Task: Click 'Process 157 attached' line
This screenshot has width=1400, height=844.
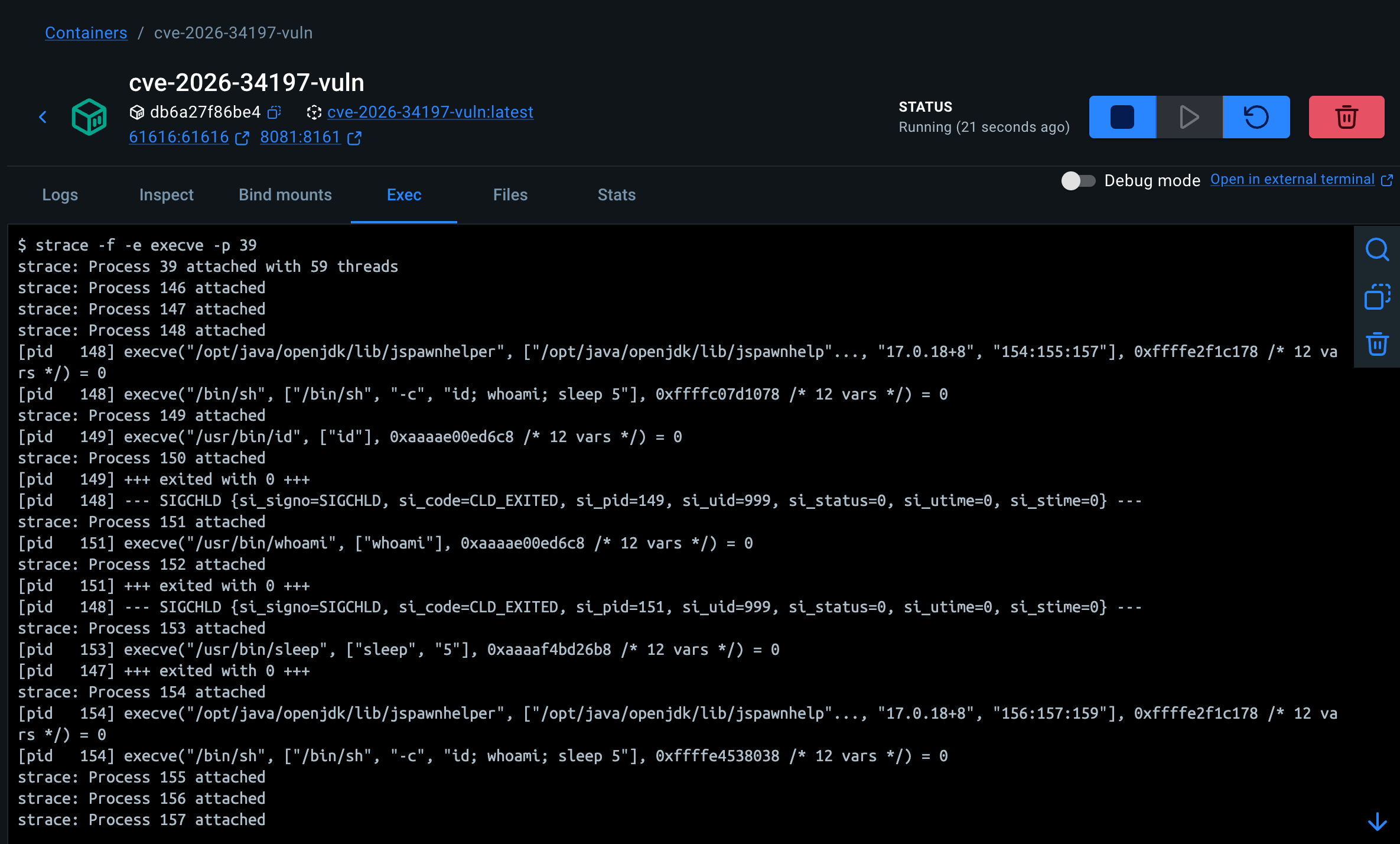Action: [x=142, y=820]
